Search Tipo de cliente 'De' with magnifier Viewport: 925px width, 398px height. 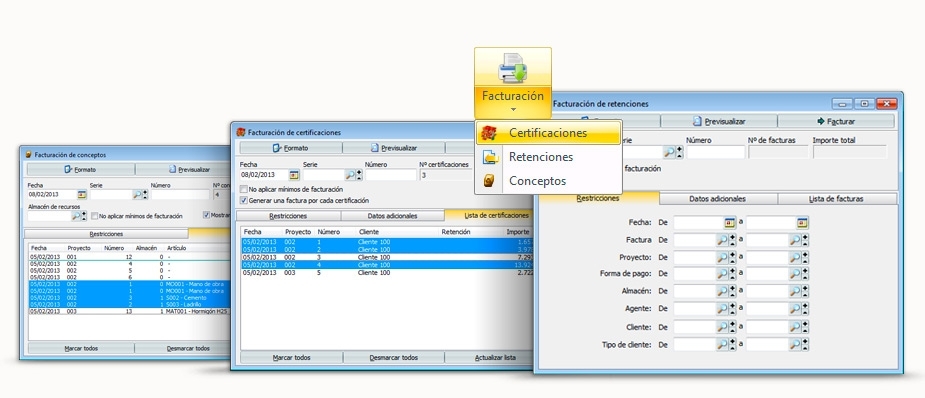pyautogui.click(x=723, y=344)
